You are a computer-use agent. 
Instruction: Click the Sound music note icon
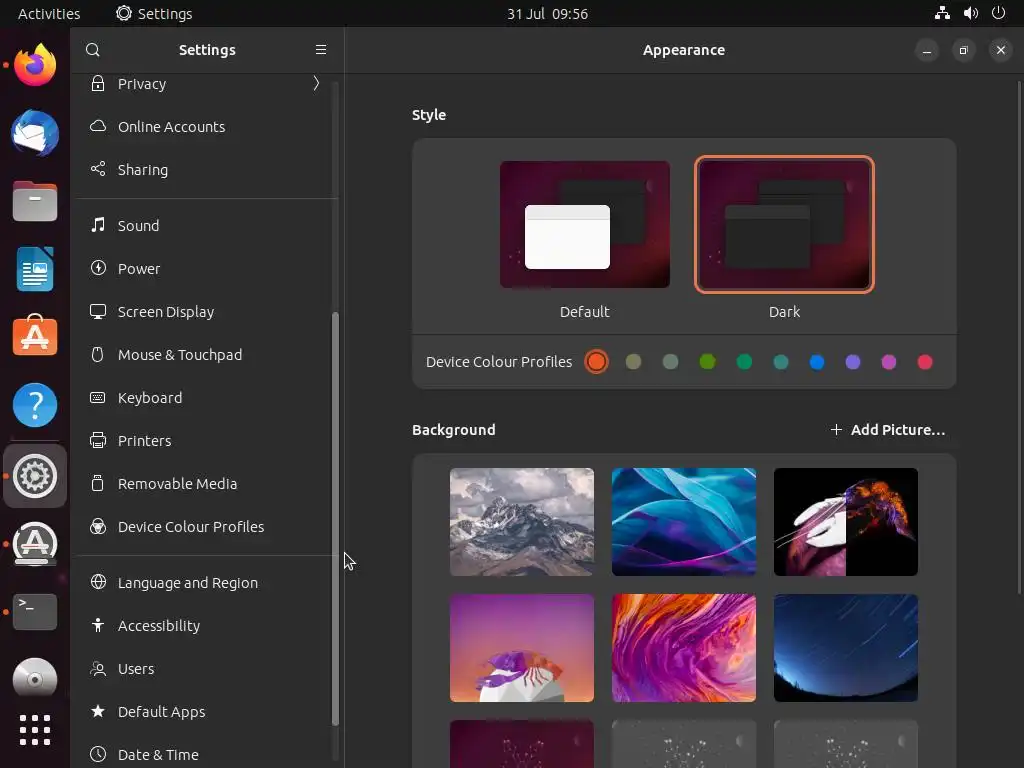98,225
